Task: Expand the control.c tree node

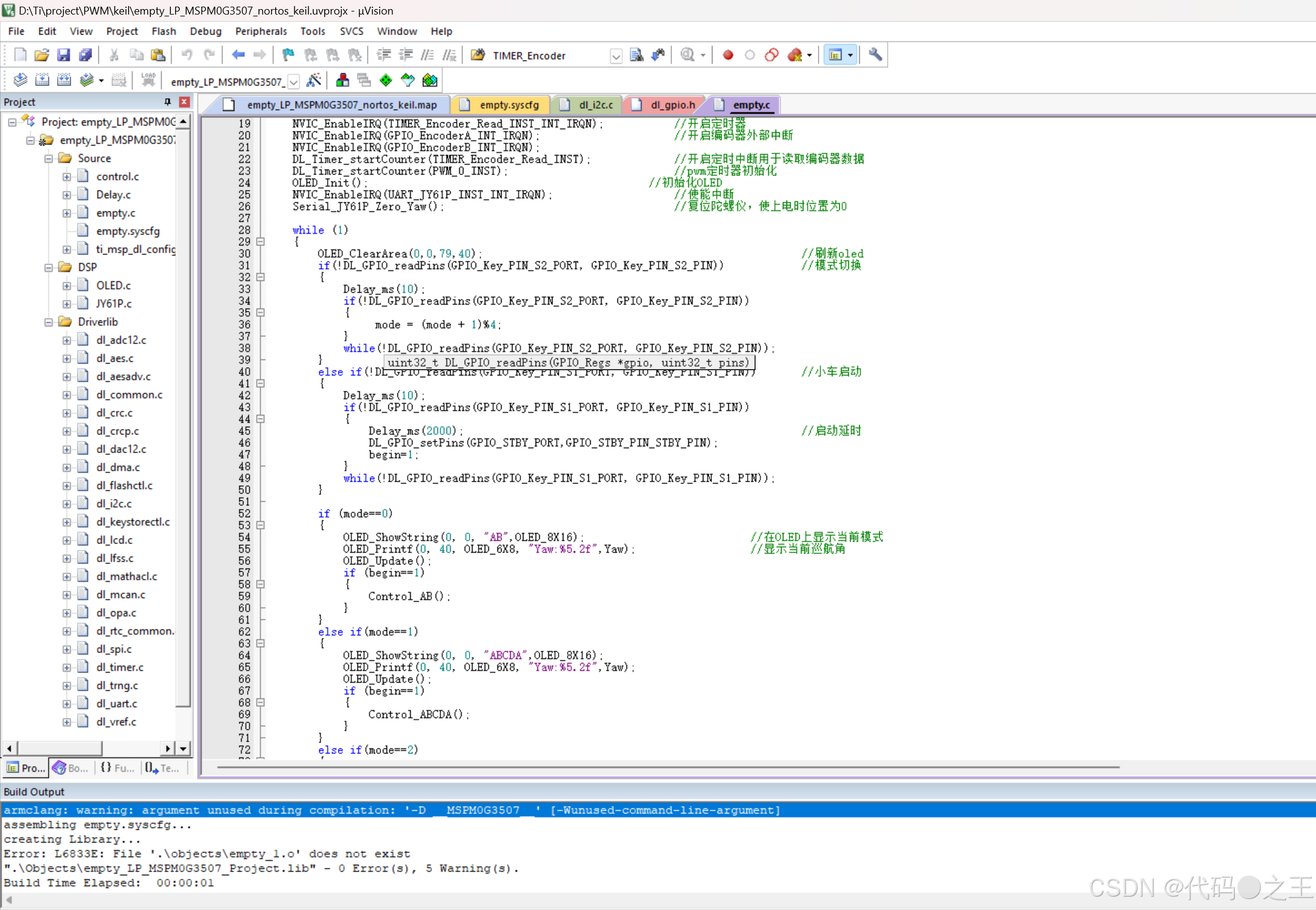Action: [x=67, y=177]
